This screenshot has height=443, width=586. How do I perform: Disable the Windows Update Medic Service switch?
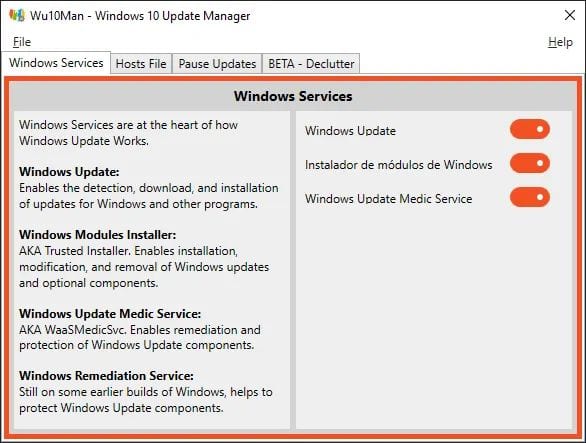click(x=530, y=197)
